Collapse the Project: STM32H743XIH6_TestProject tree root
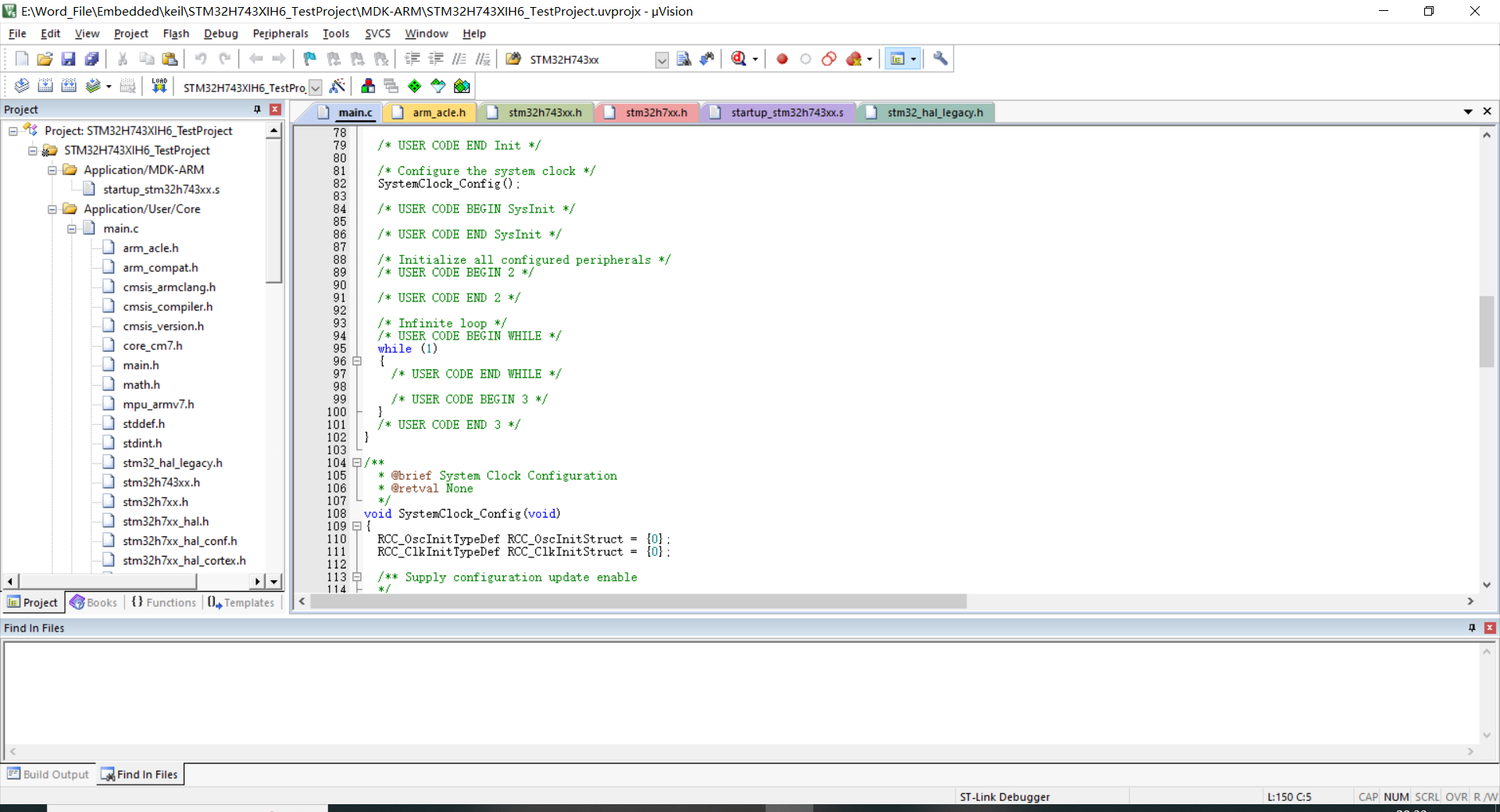This screenshot has width=1500, height=812. 13,131
